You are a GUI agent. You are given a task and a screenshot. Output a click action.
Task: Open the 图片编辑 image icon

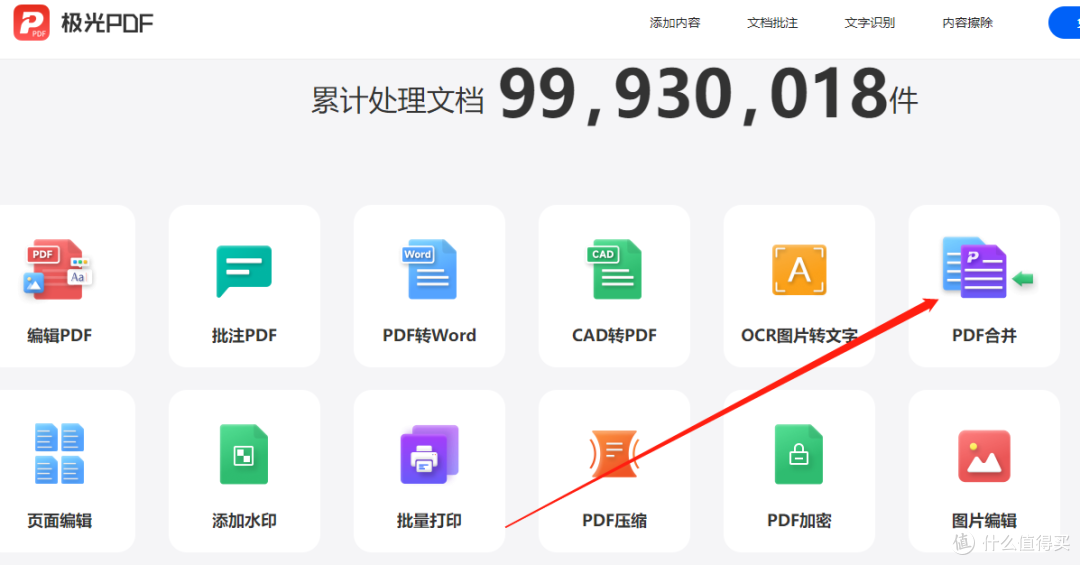[984, 455]
